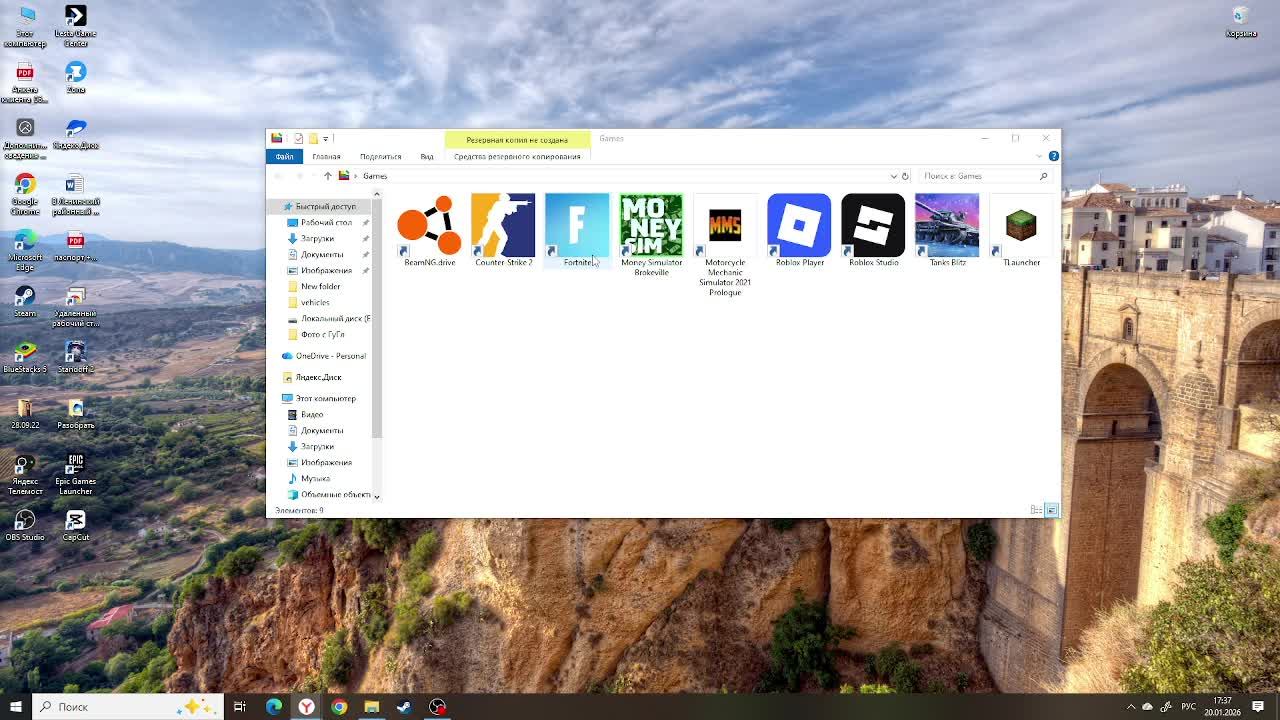Viewport: 1280px width, 720px height.
Task: Switch to the Главная ribbon tab
Action: coord(326,156)
